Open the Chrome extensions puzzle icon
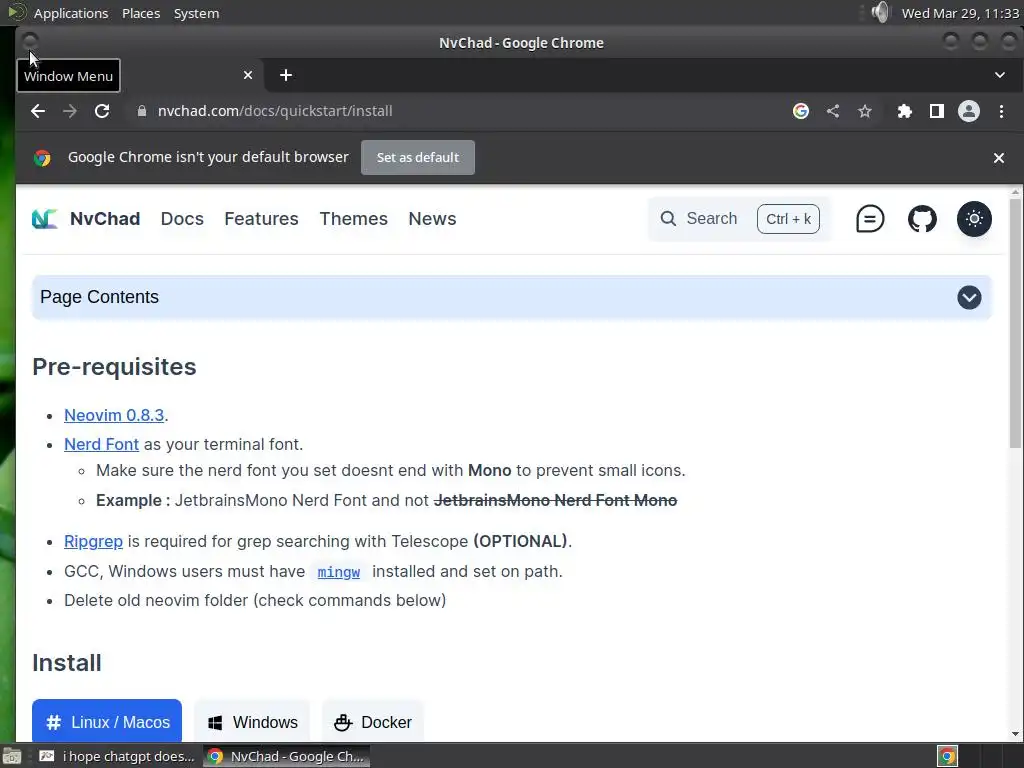The width and height of the screenshot is (1024, 768). (x=904, y=111)
